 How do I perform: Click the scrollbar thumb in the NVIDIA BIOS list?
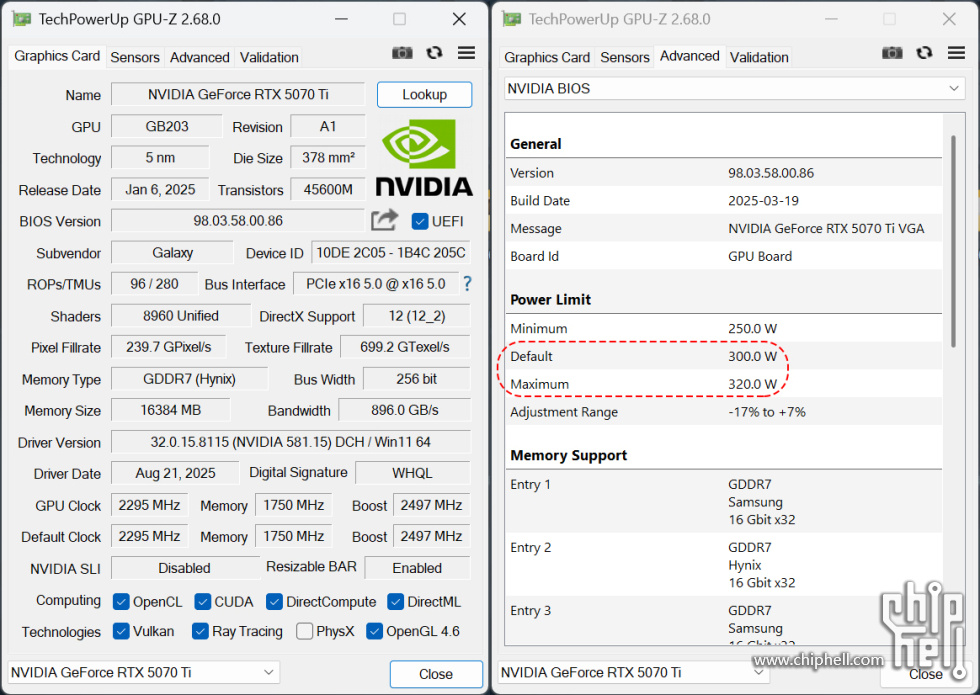pos(953,241)
